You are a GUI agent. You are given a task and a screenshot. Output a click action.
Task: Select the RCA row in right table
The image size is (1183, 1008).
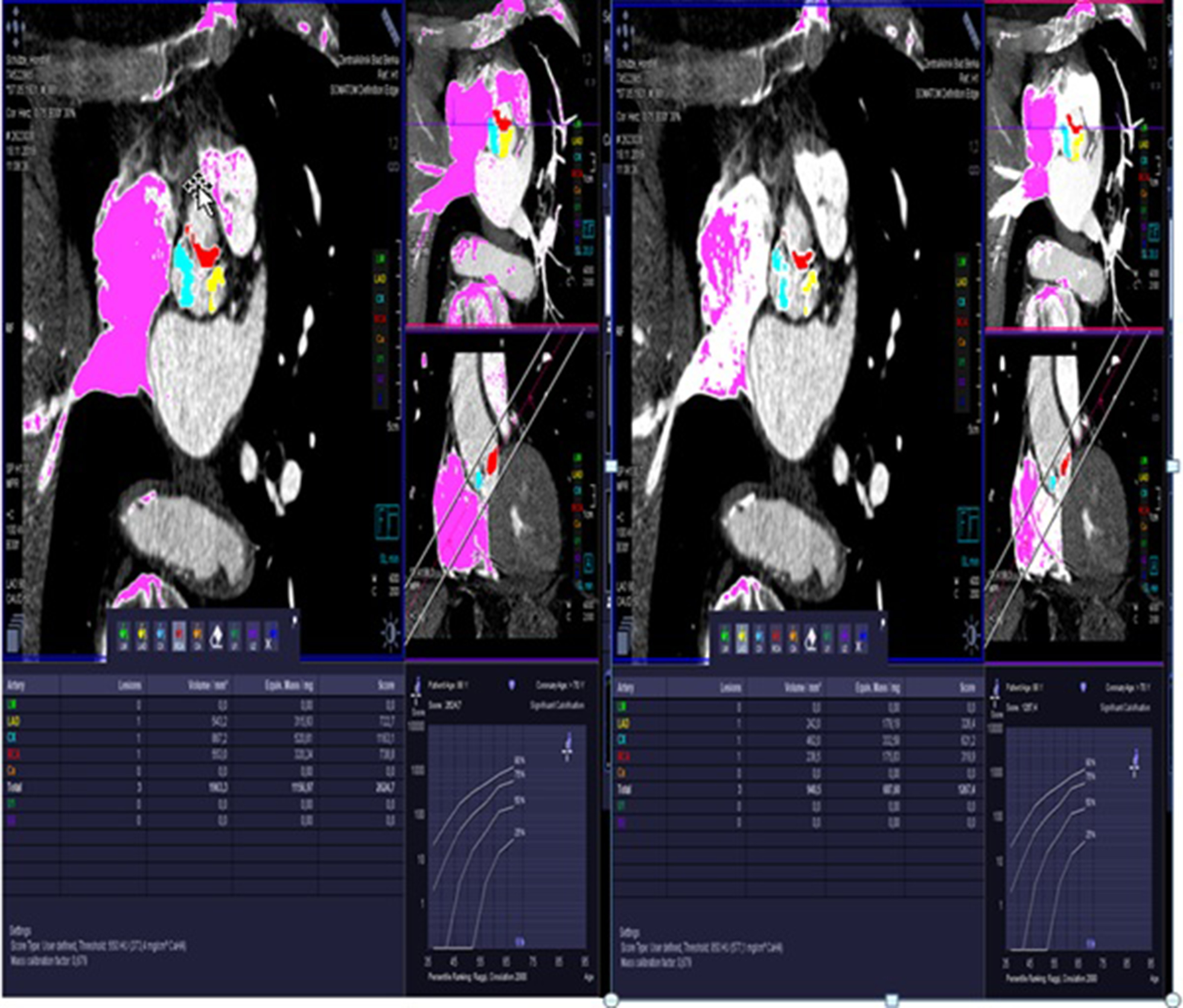pos(799,756)
